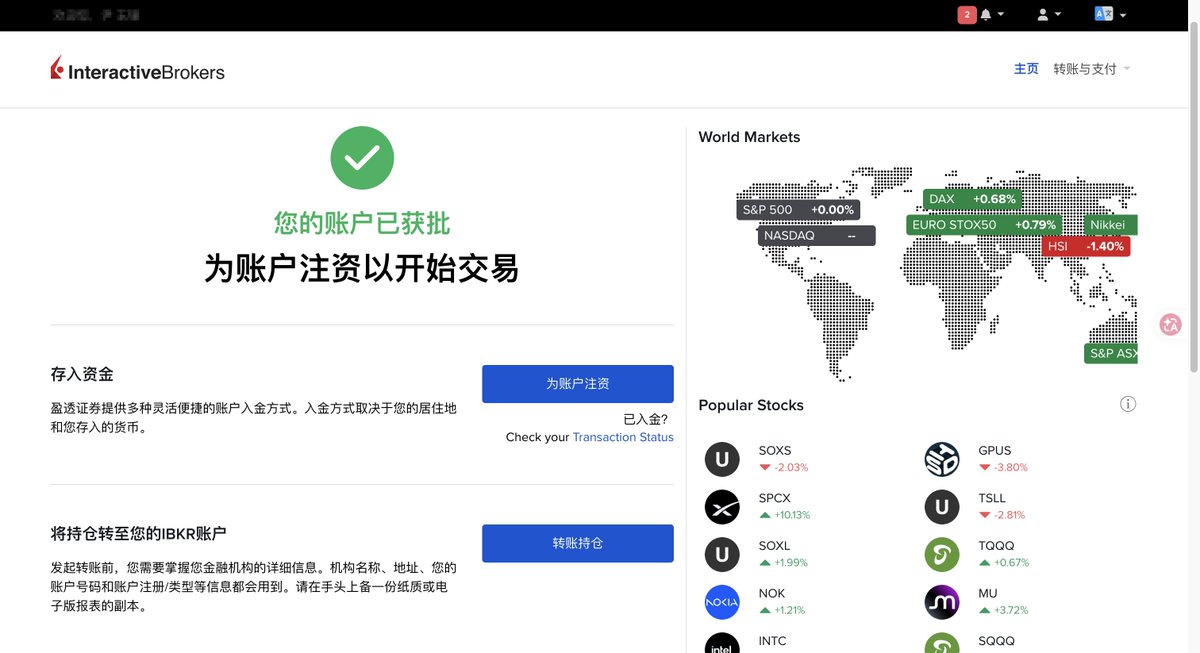Click the page vertical scrollbar
Image resolution: width=1200 pixels, height=653 pixels.
pos(1193,200)
